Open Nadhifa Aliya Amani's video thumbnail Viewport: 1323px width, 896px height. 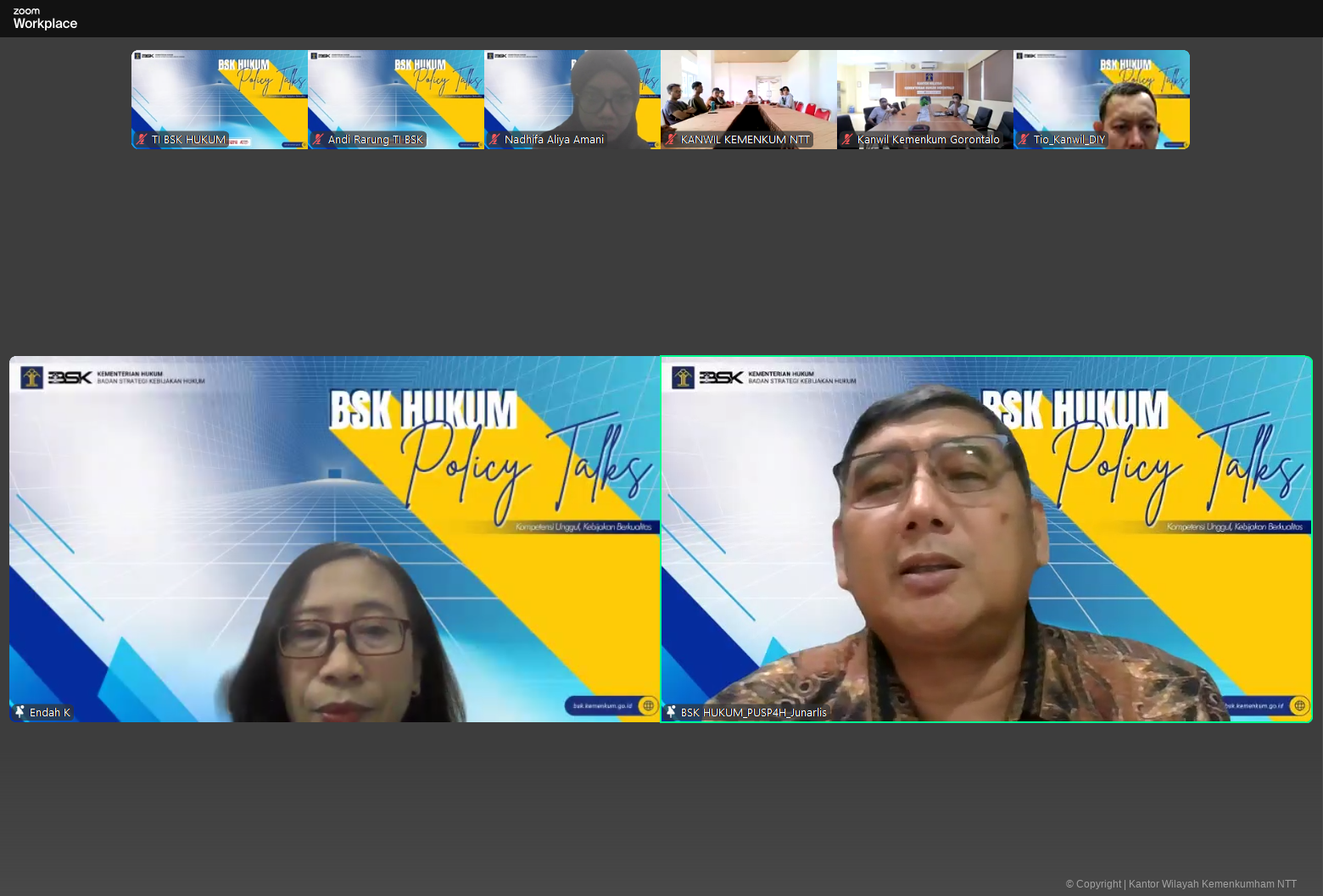click(572, 93)
